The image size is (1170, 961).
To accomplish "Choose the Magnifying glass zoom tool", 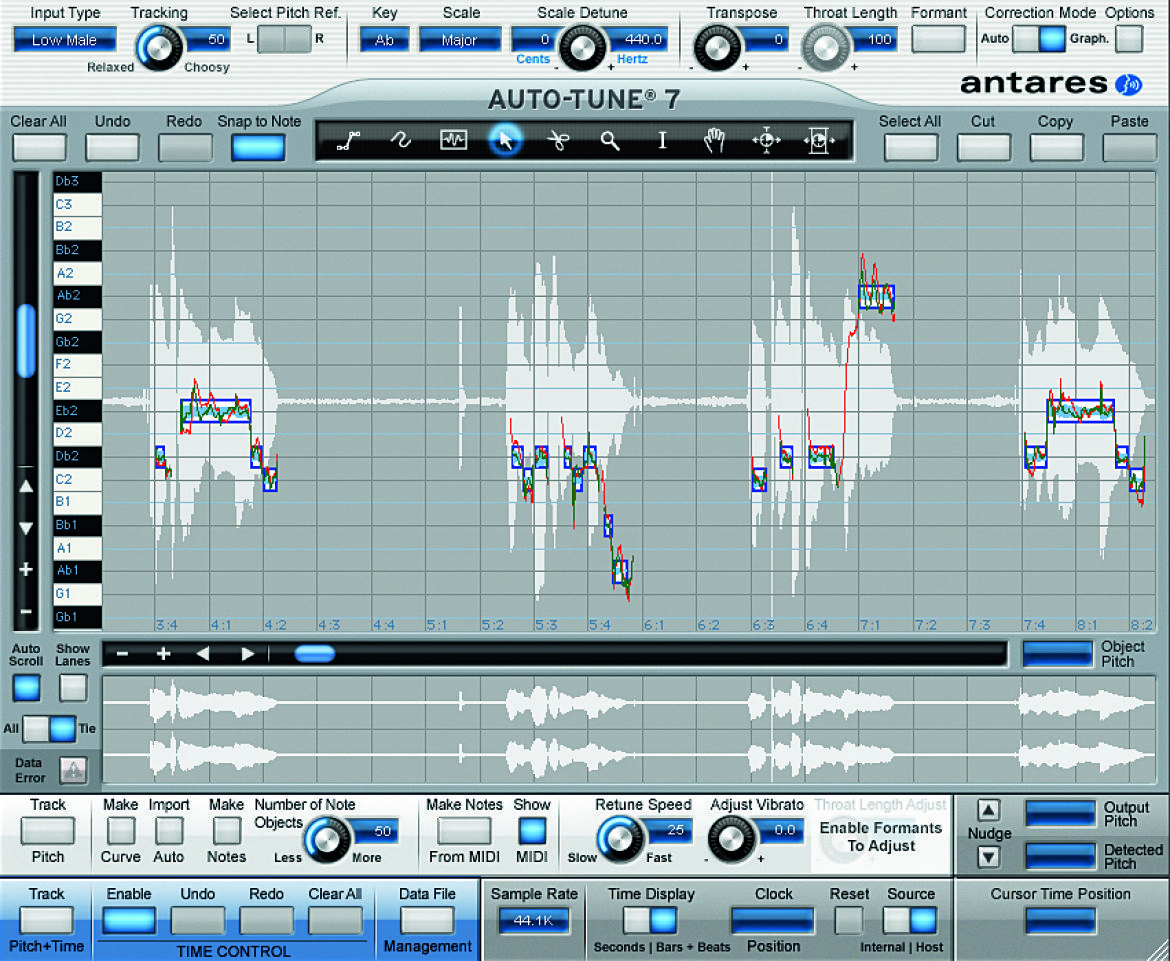I will pos(610,140).
